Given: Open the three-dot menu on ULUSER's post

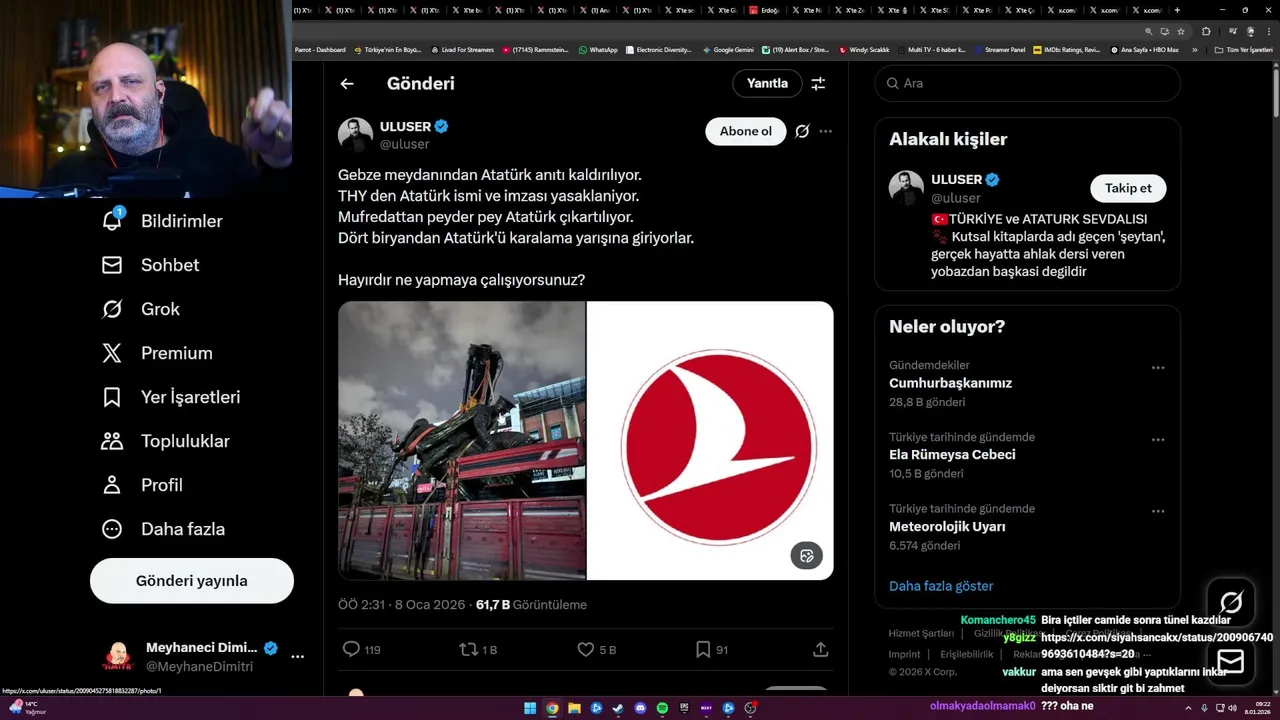Looking at the screenshot, I should 825,131.
